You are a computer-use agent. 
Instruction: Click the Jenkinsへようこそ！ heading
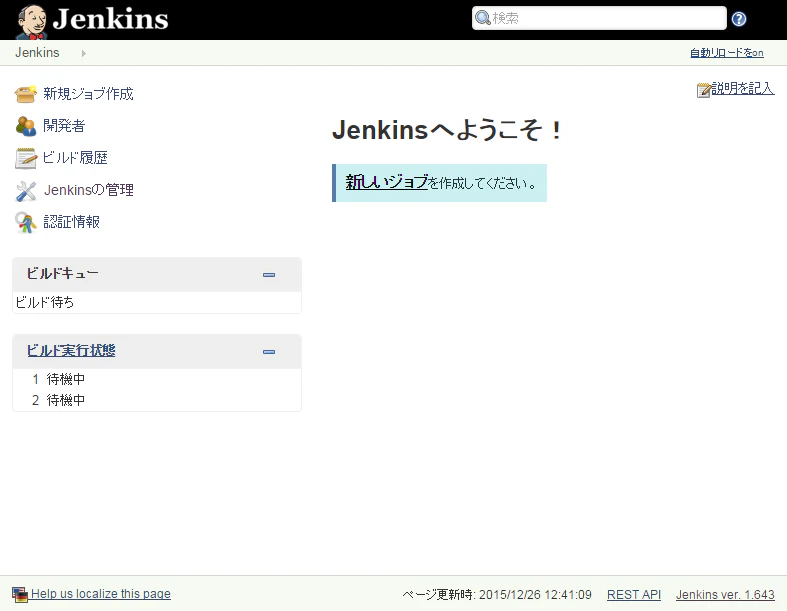(x=448, y=131)
